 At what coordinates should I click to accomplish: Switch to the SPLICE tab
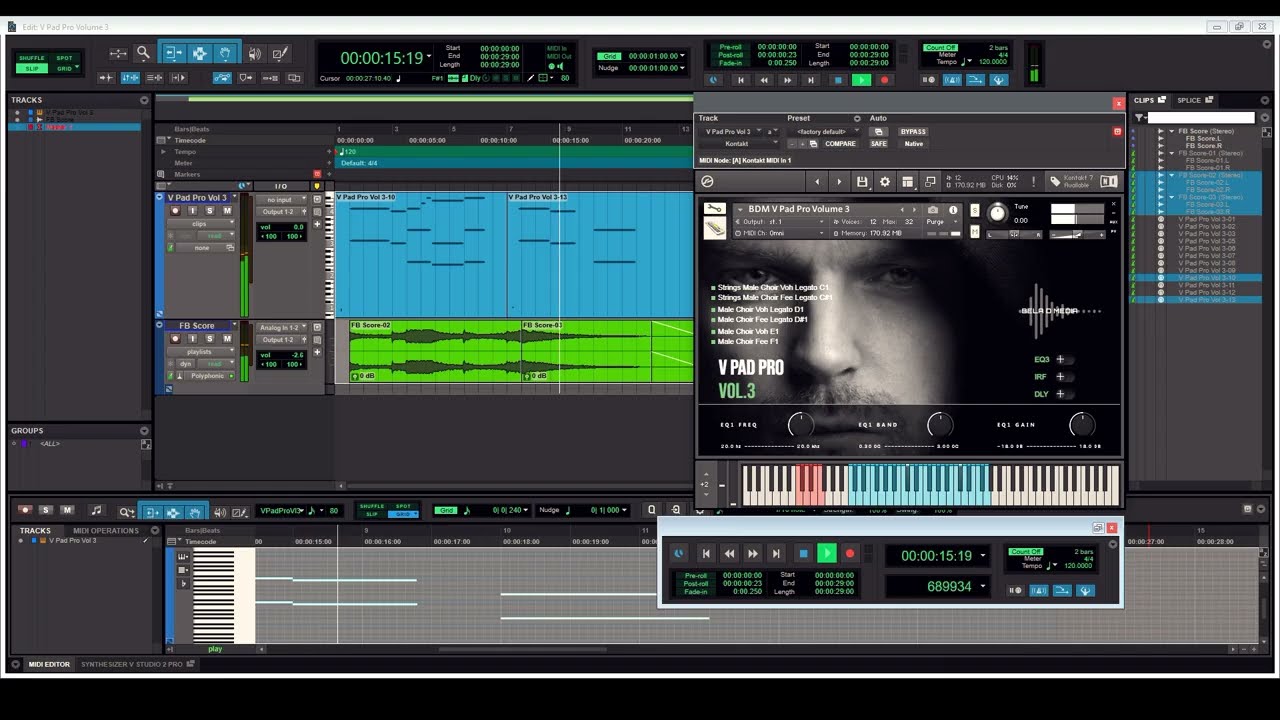point(1194,100)
